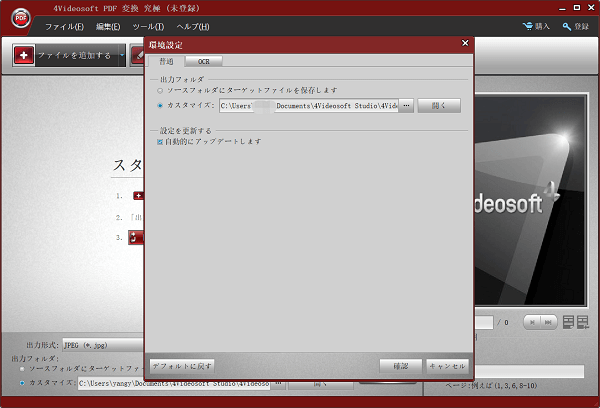Image resolution: width=600 pixels, height=408 pixels.
Task: Click the last page navigation icon
Action: (x=550, y=321)
